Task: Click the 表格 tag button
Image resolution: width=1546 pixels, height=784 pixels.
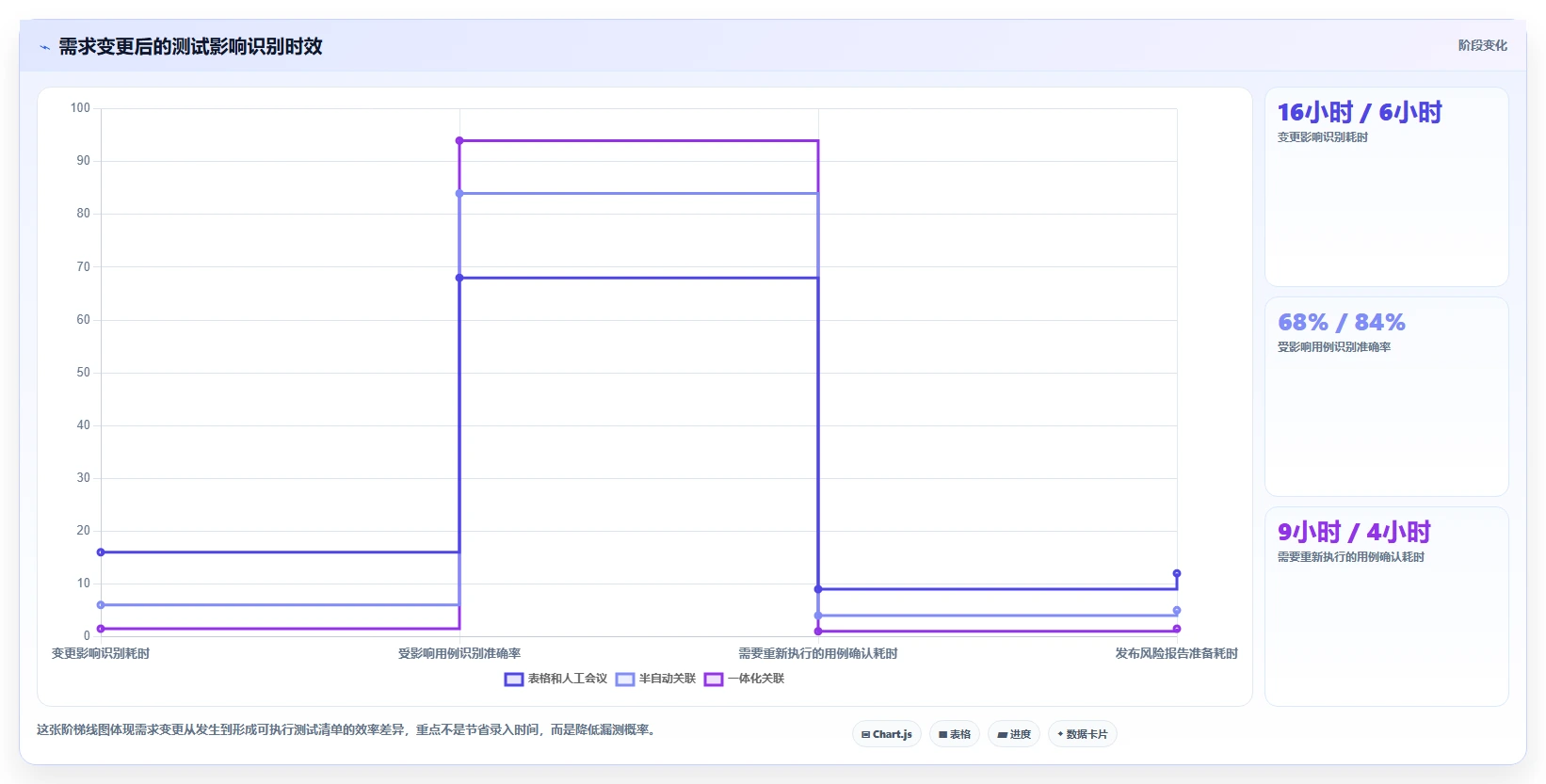Action: tap(955, 734)
